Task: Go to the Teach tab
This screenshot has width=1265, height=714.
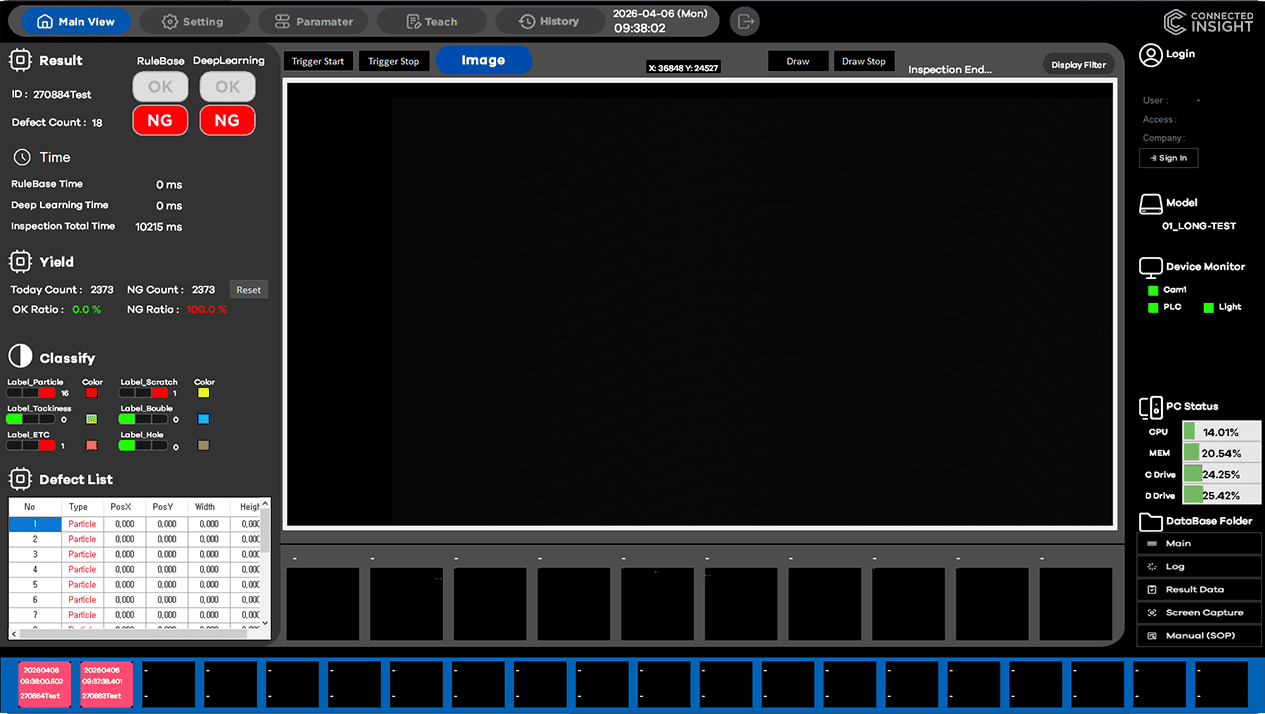Action: 432,21
